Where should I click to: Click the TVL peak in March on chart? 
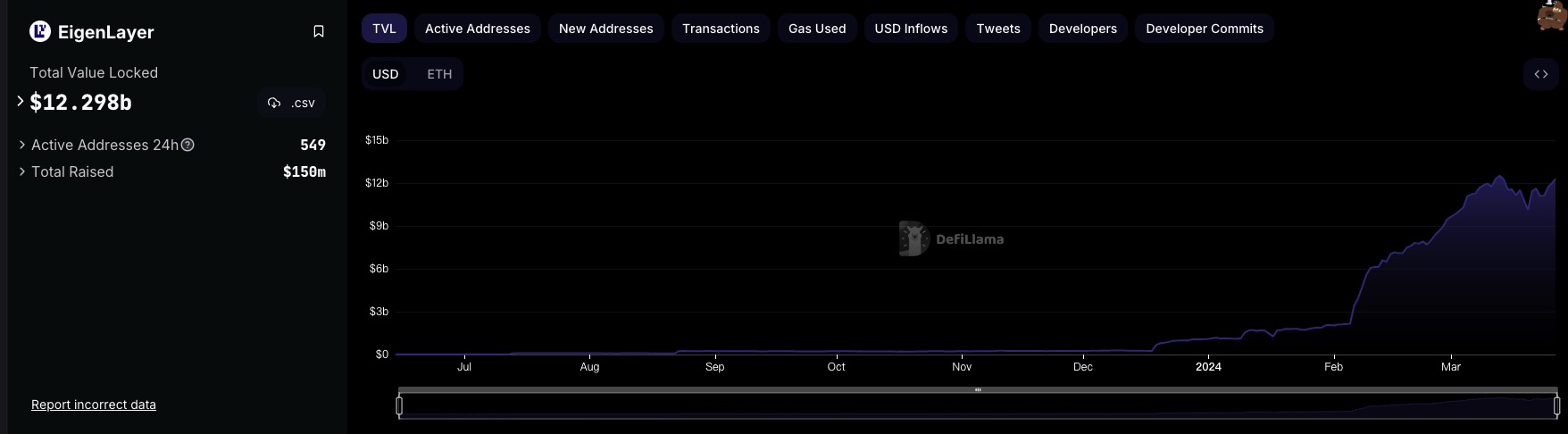click(x=1499, y=177)
